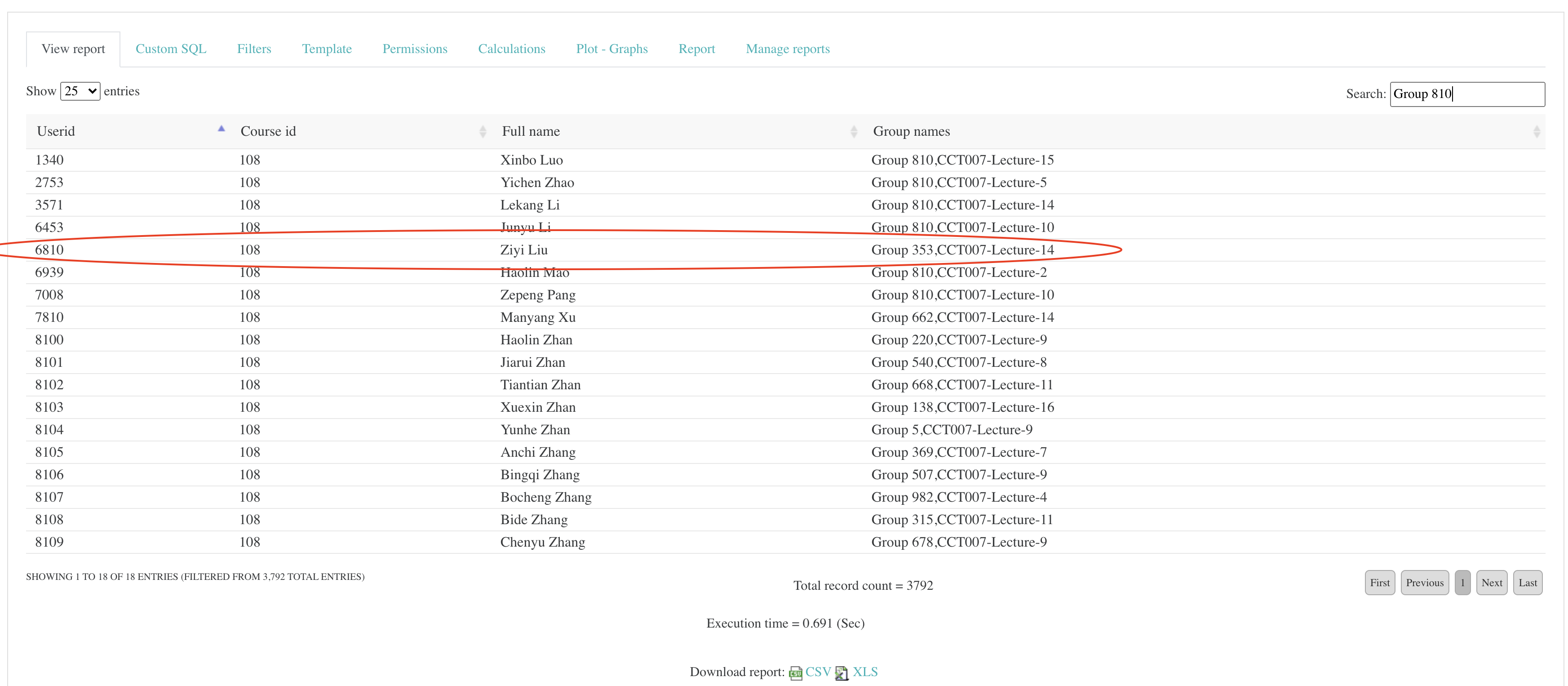1568x686 pixels.
Task: Select name Yichen Zhao
Action: click(537, 183)
